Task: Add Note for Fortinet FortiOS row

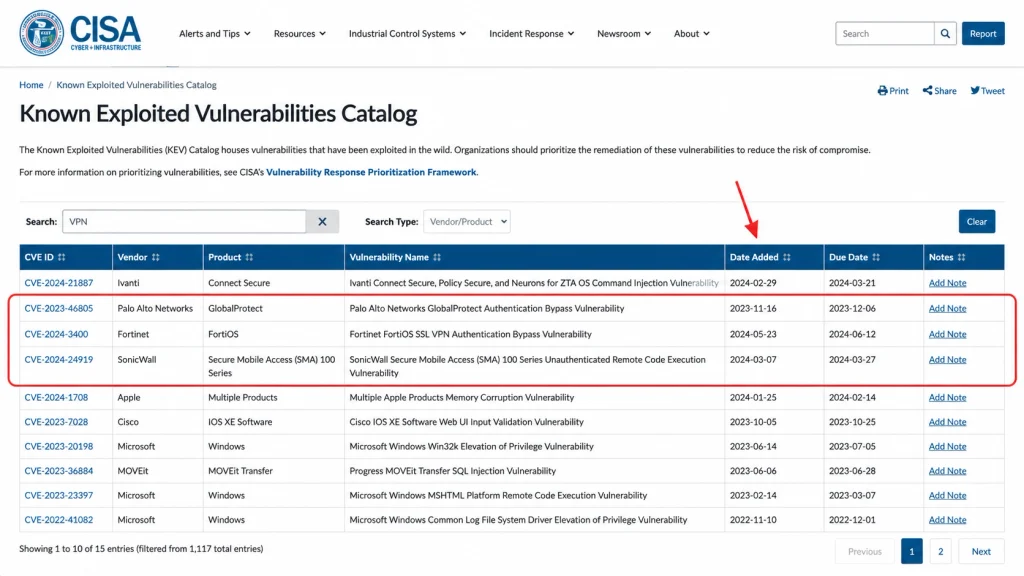Action: coord(947,334)
